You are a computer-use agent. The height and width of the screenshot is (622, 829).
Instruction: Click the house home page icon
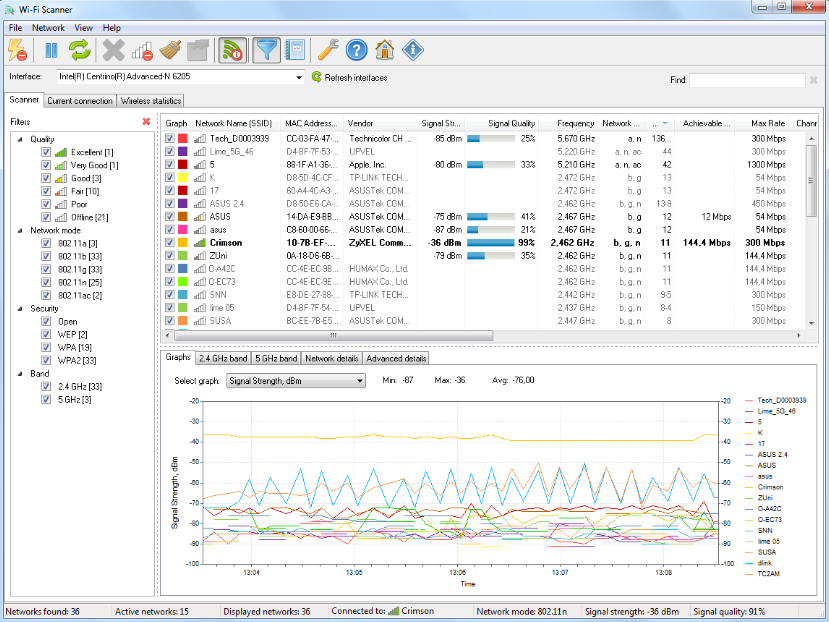pyautogui.click(x=384, y=50)
